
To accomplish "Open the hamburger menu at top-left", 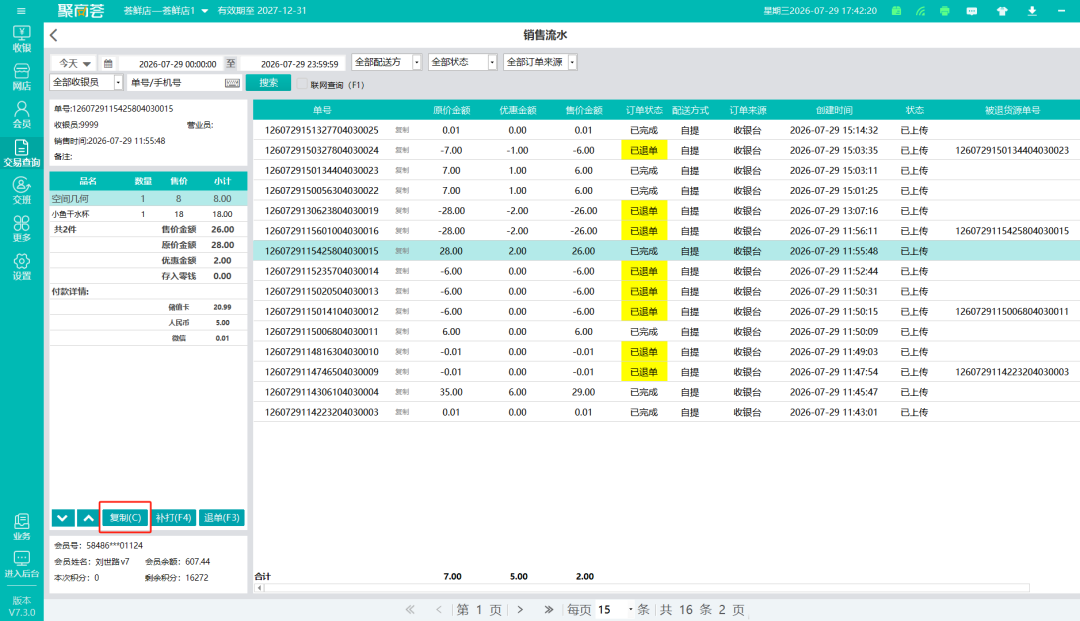I will pos(21,11).
